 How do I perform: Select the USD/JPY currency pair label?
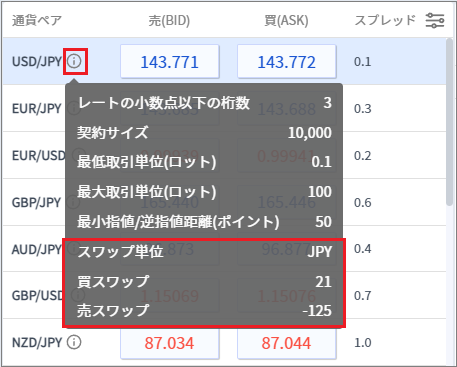37,62
